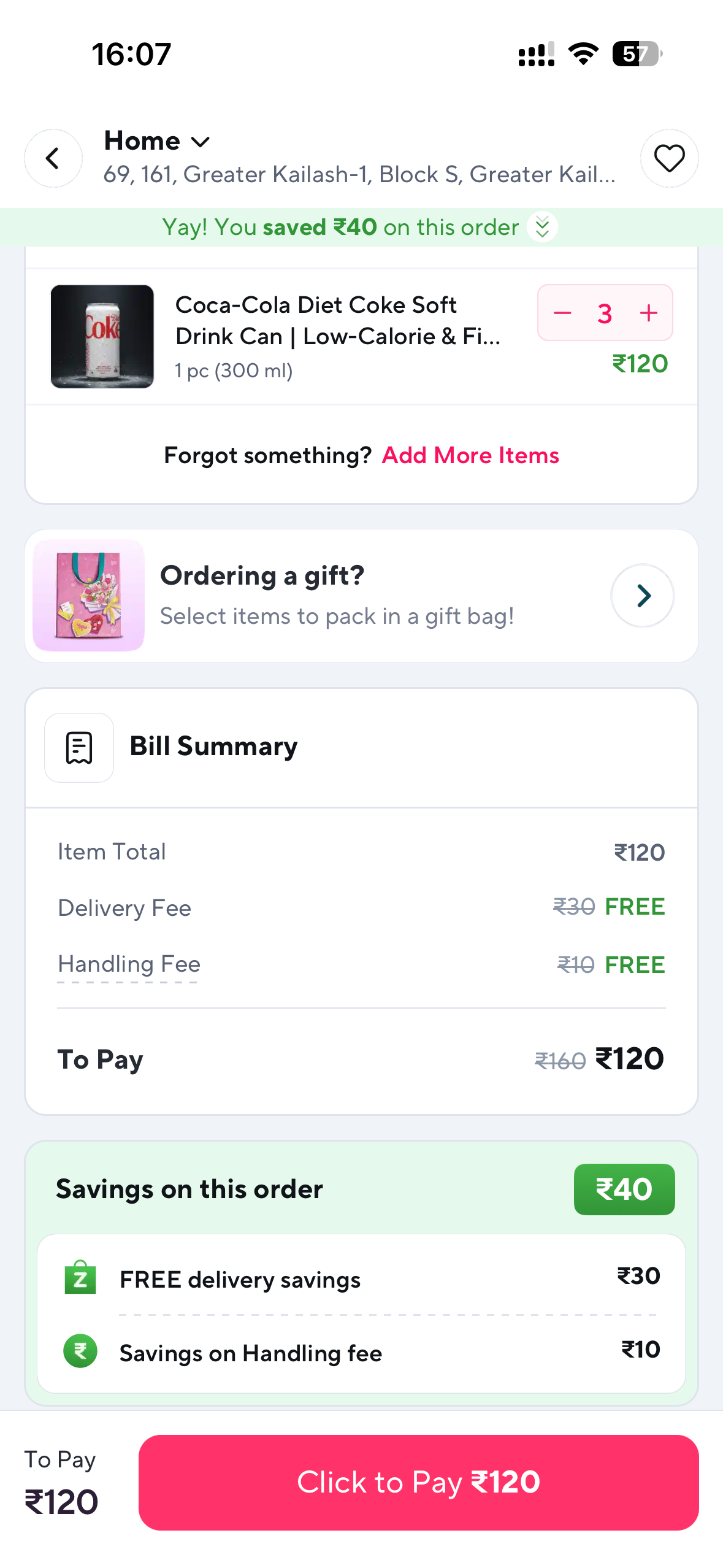Decrease Diet Coke quantity with minus
Image resolution: width=723 pixels, height=1568 pixels.
[562, 313]
